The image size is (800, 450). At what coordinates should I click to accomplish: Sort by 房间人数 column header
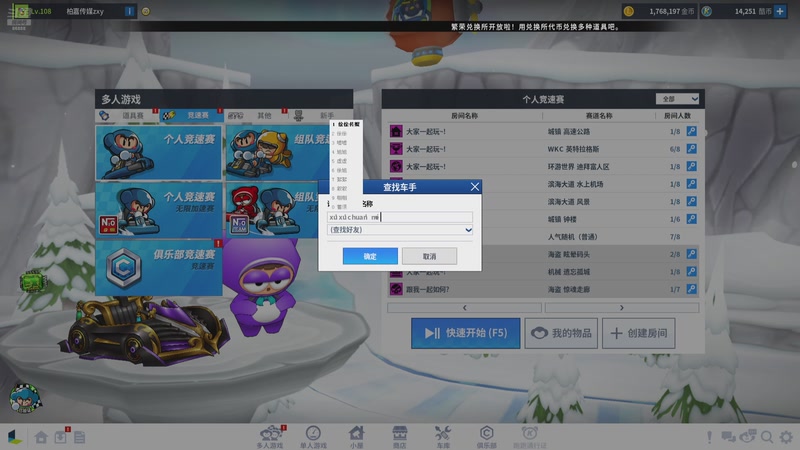[x=677, y=116]
